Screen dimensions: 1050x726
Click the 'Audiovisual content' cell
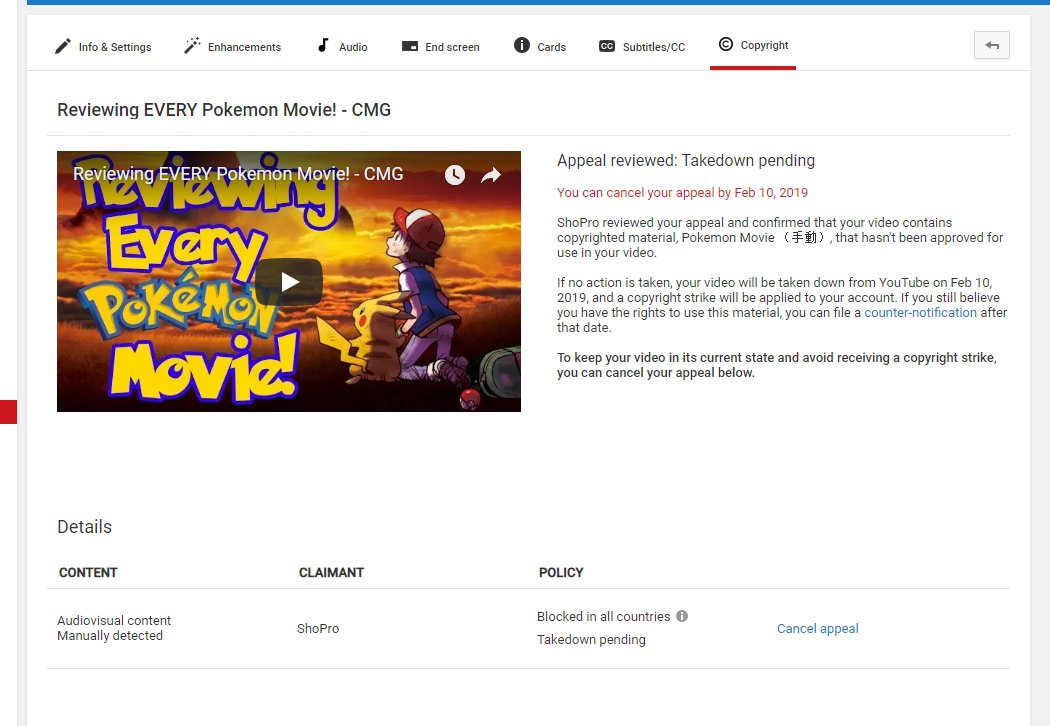coord(114,621)
